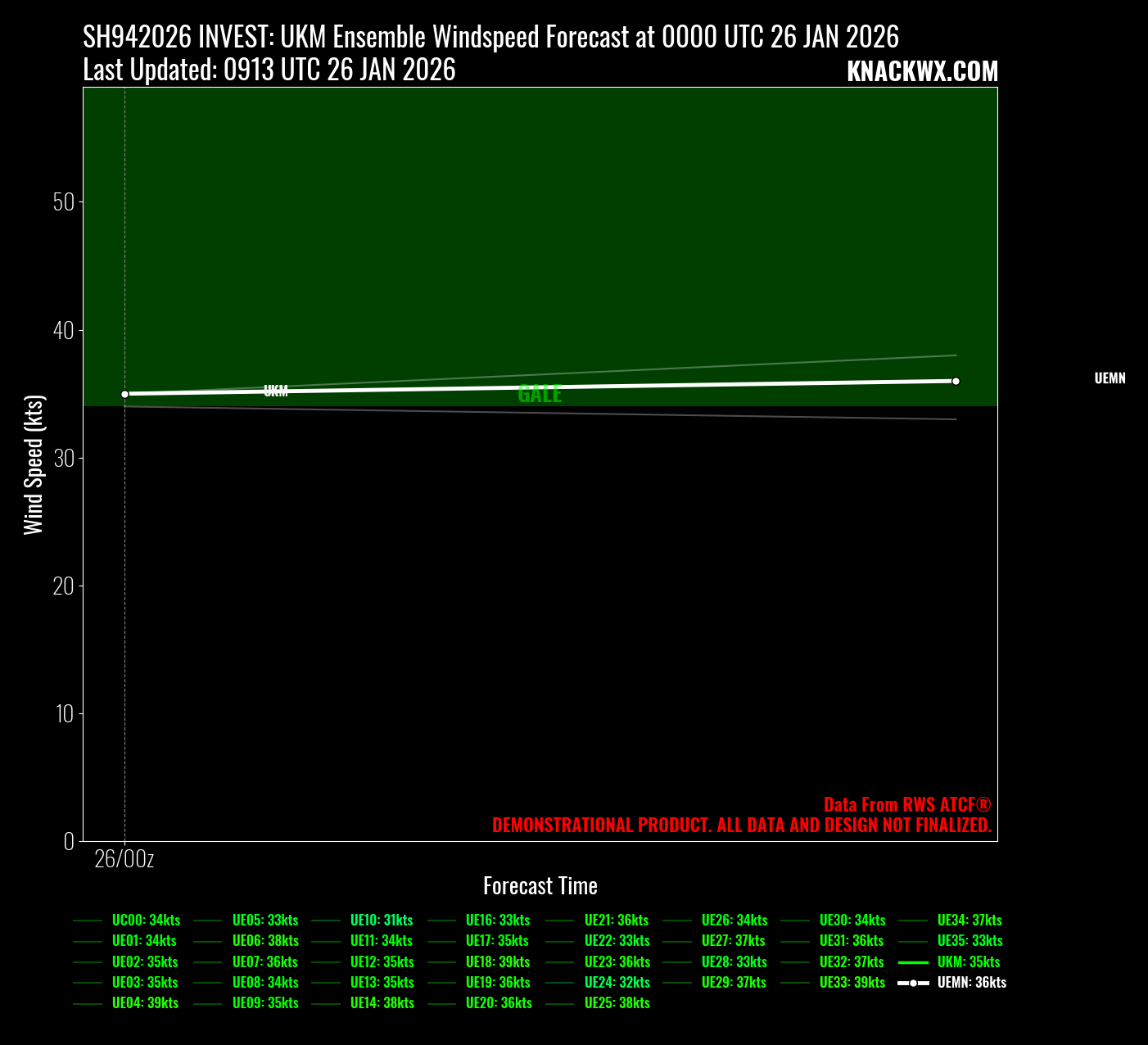Click the white UEMN legend marker swatch
This screenshot has width=1148, height=1045.
pos(913,983)
